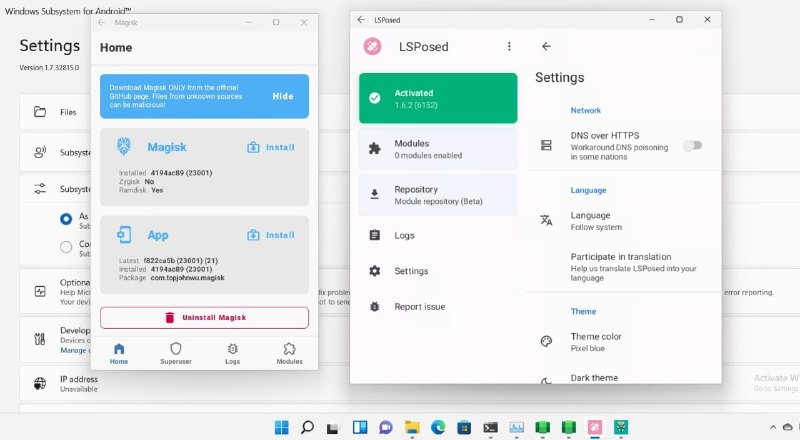Open the LSPosed three-dot overflow menu
Image resolution: width=800 pixels, height=440 pixels.
click(x=509, y=46)
